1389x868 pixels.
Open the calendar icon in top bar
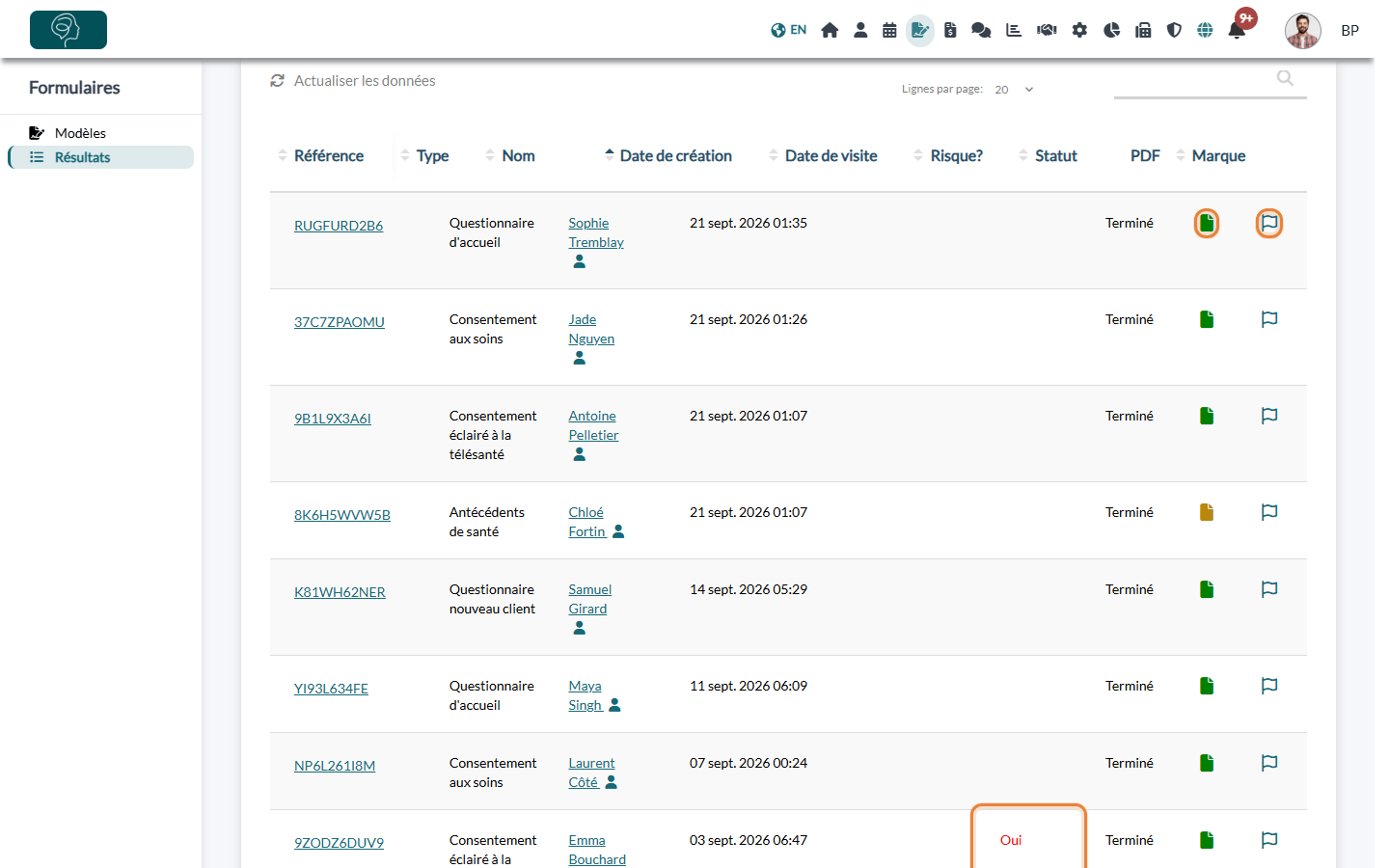pyautogui.click(x=889, y=30)
